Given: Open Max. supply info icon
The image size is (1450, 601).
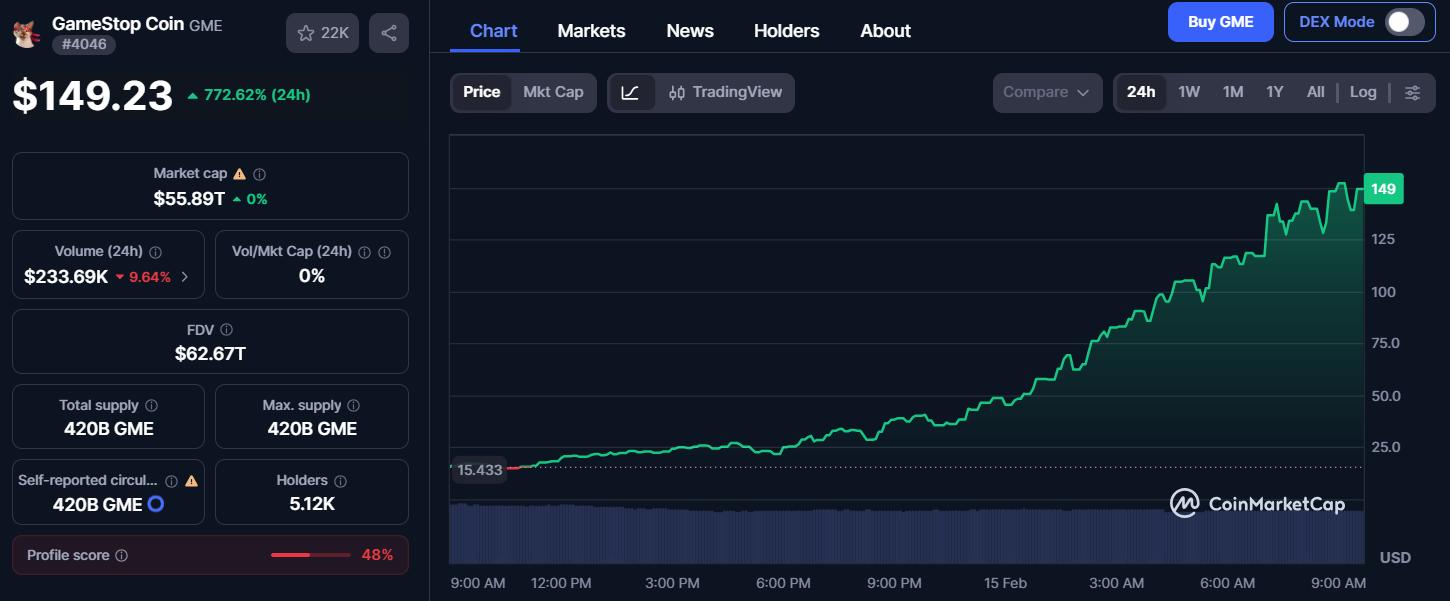Looking at the screenshot, I should point(354,406).
